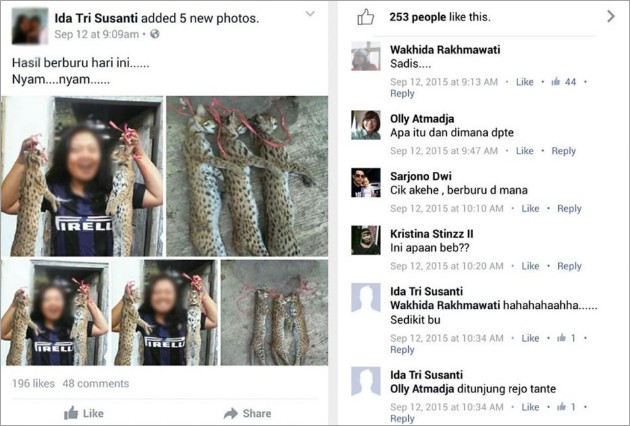The image size is (630, 426).
Task: Like Olly Atmadja's comment
Action: [x=524, y=151]
